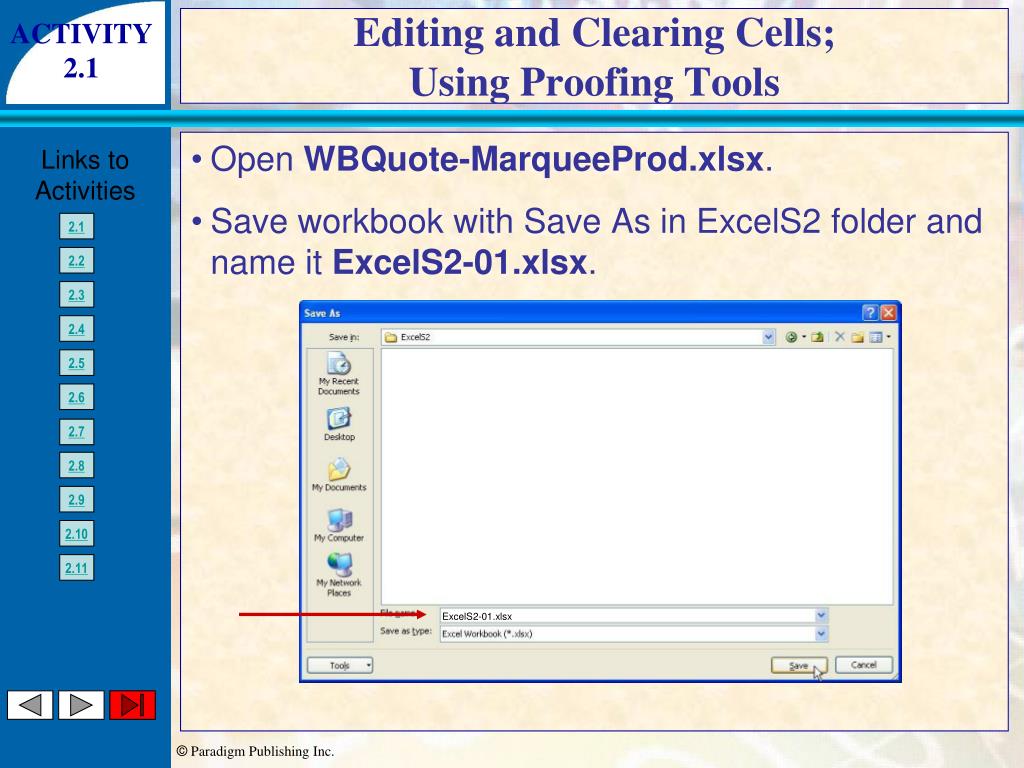Screen dimensions: 1024x768
Task: Open activity link 2.3
Action: tap(76, 295)
